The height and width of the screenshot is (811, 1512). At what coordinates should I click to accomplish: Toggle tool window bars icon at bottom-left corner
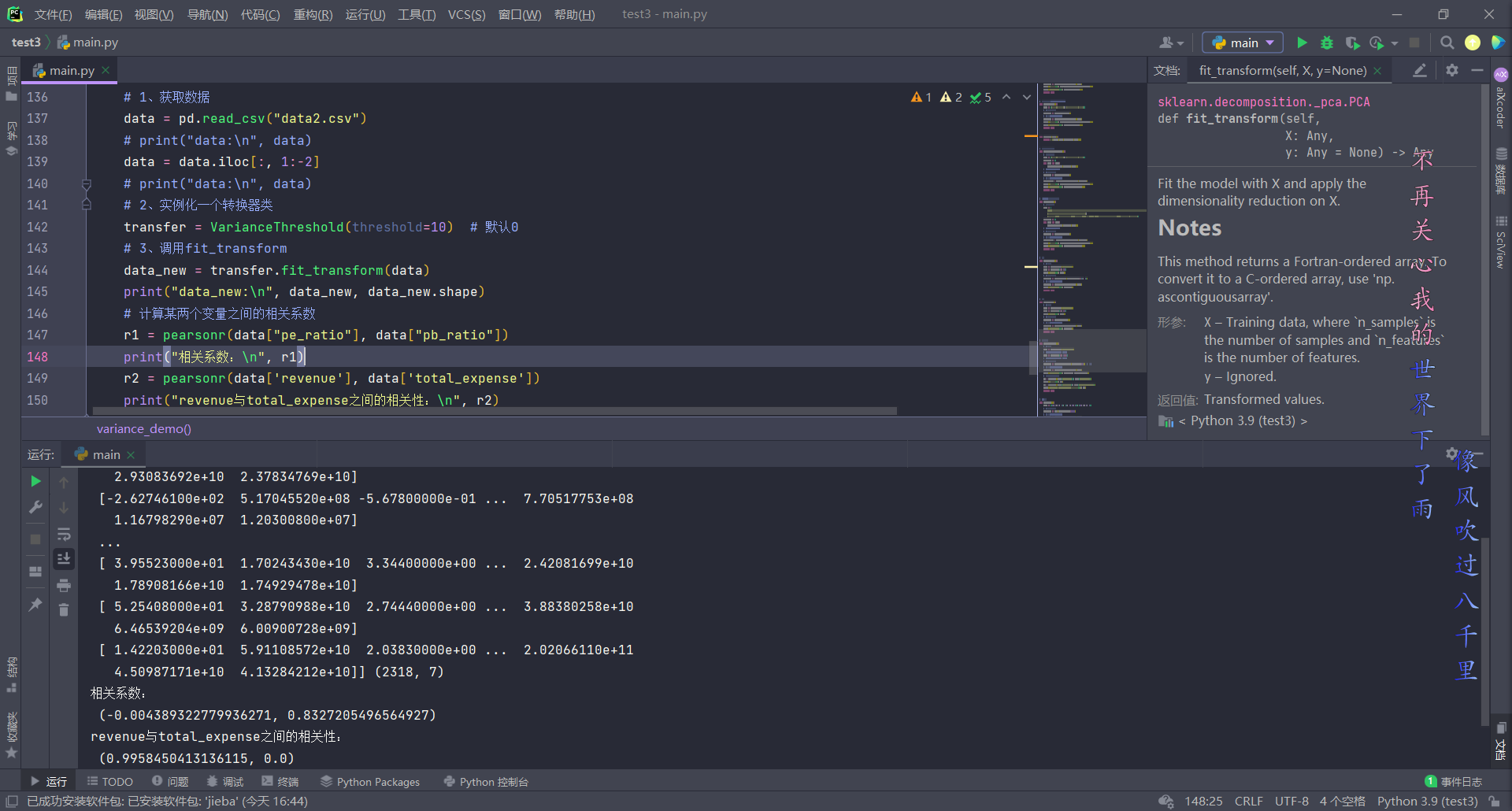coord(11,801)
